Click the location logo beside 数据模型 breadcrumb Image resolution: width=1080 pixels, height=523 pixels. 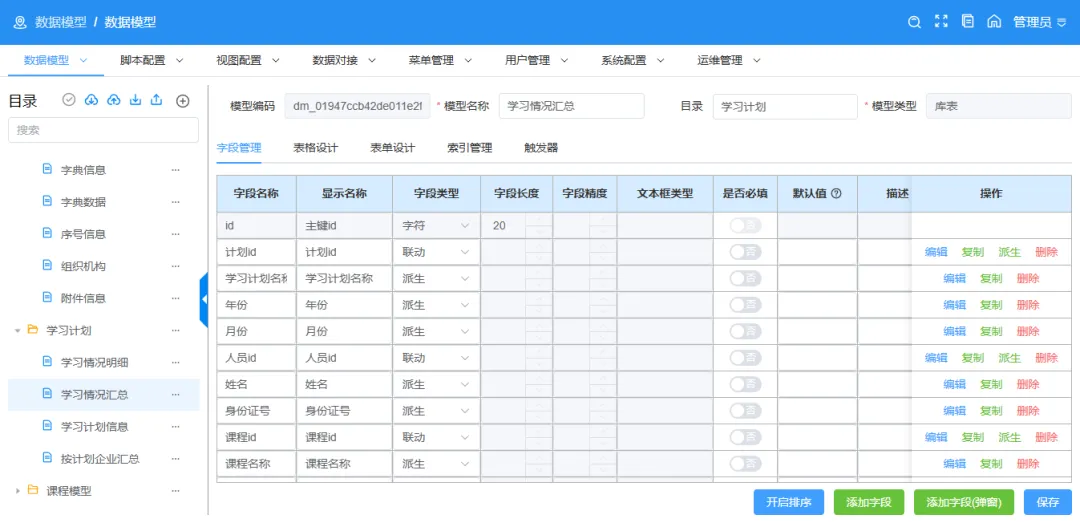19,22
